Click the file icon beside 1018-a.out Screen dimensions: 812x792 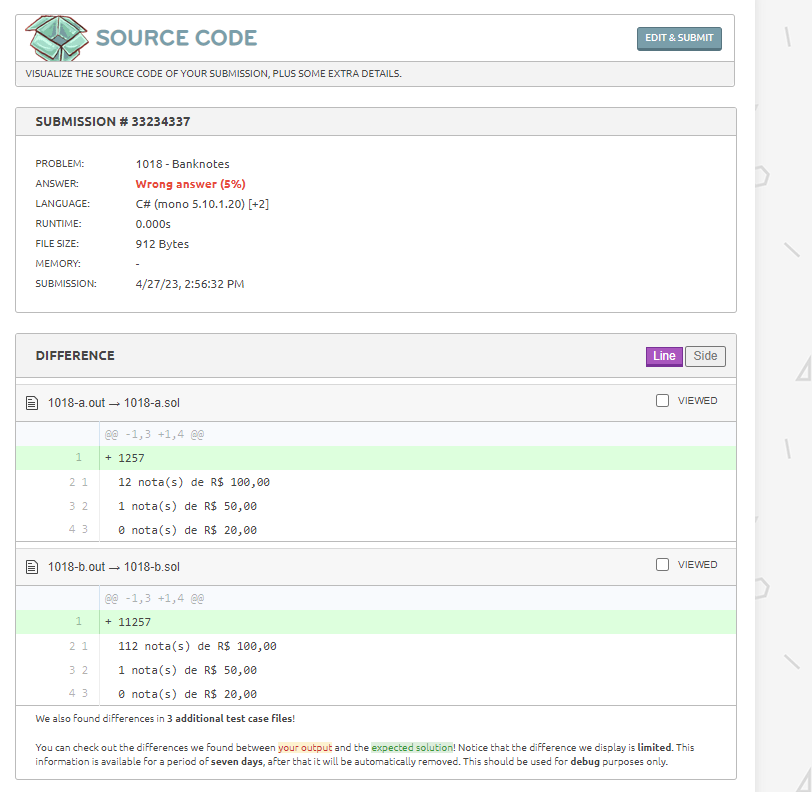(x=32, y=403)
